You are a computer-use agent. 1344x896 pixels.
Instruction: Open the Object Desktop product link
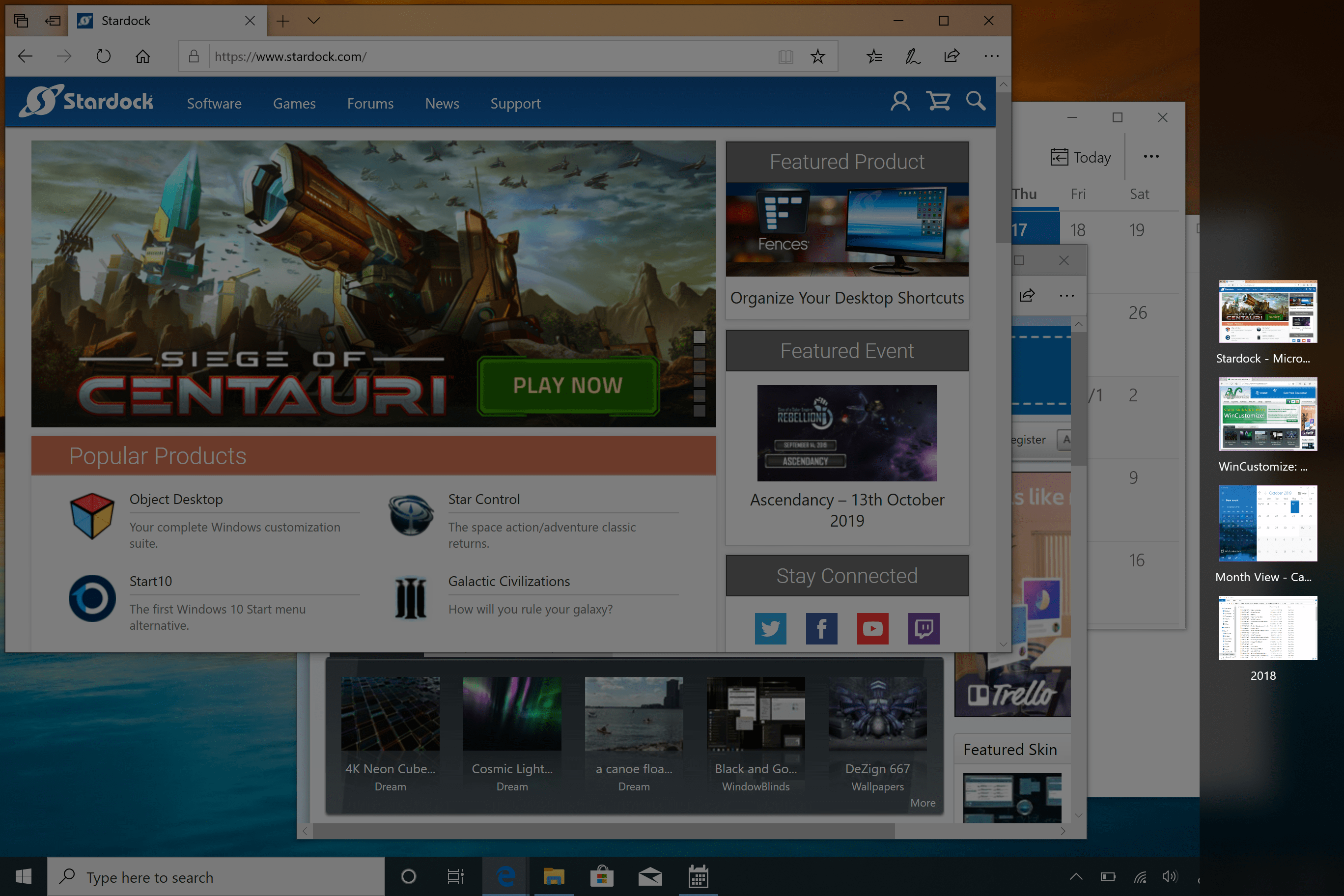pos(176,500)
